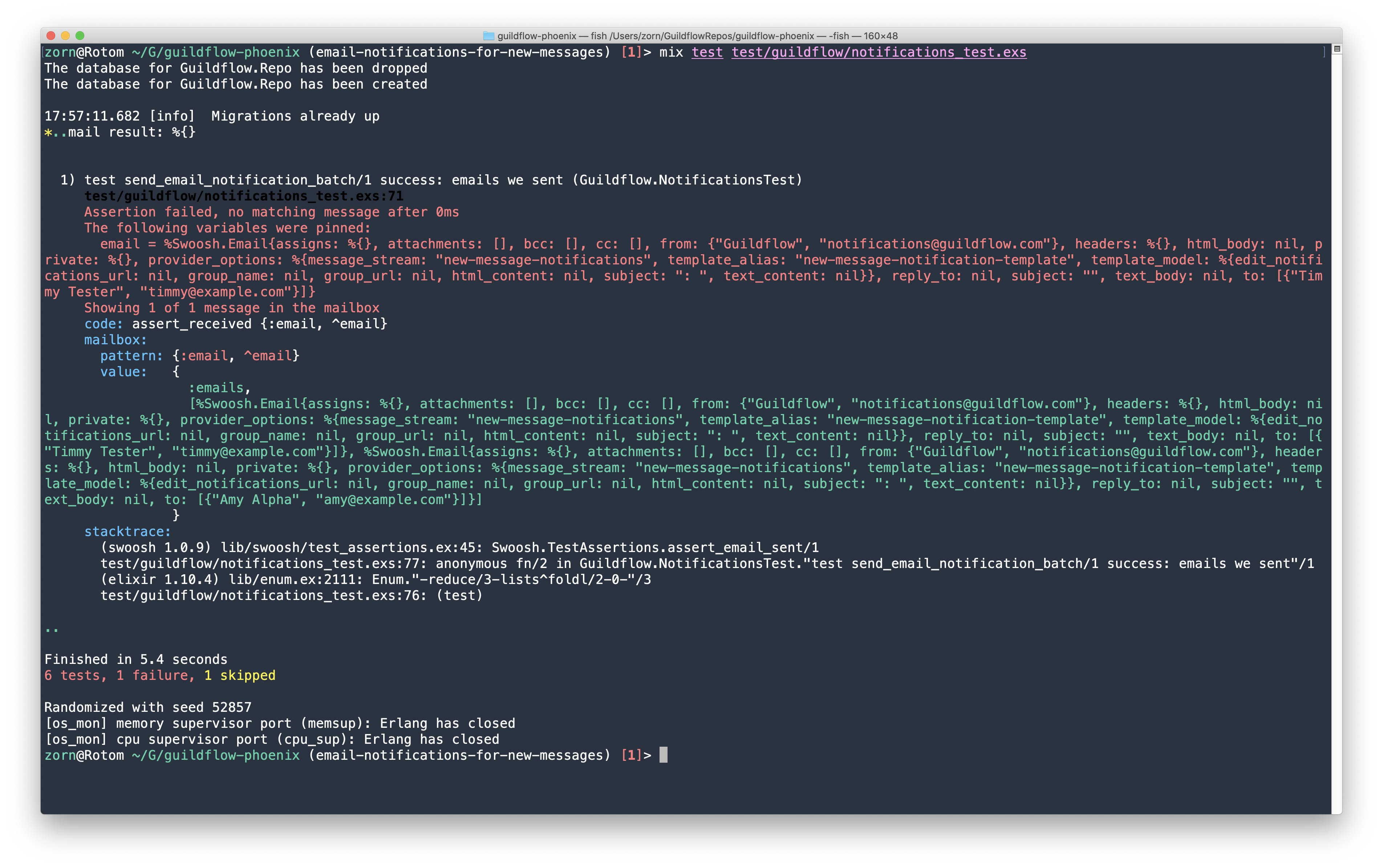Click the block cursor at the final prompt
The height and width of the screenshot is (868, 1383).
coord(663,755)
